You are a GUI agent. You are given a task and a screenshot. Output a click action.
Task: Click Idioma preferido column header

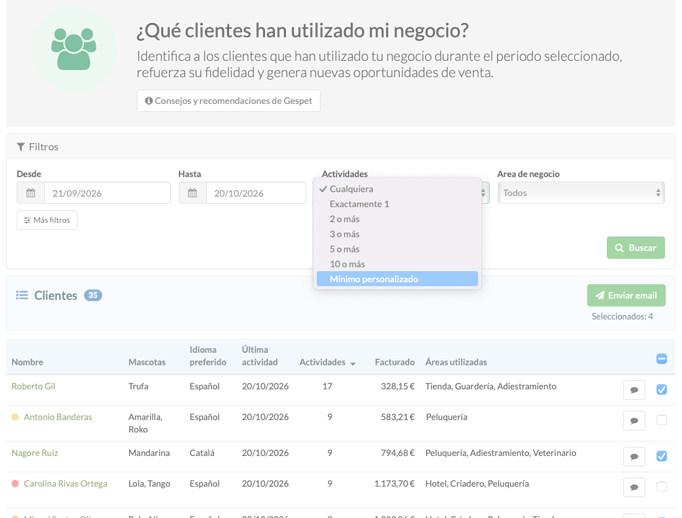[x=208, y=356]
